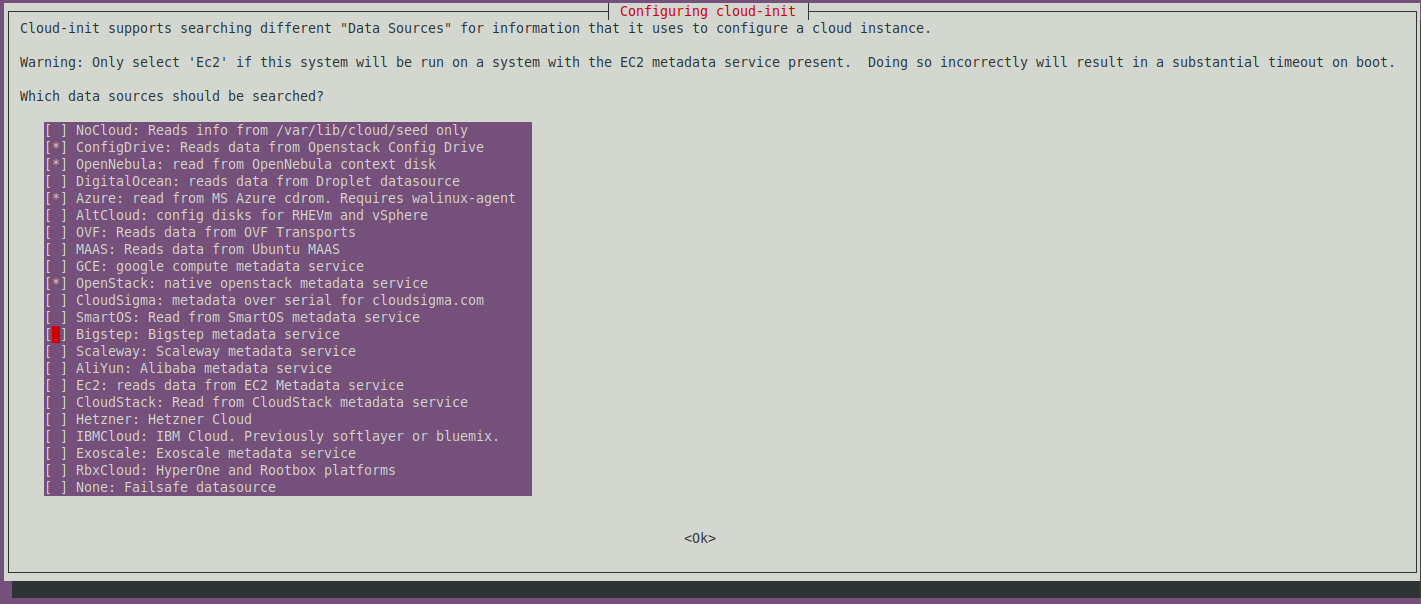
Task: Uncheck the OpenStack metadata service
Action: coord(56,283)
